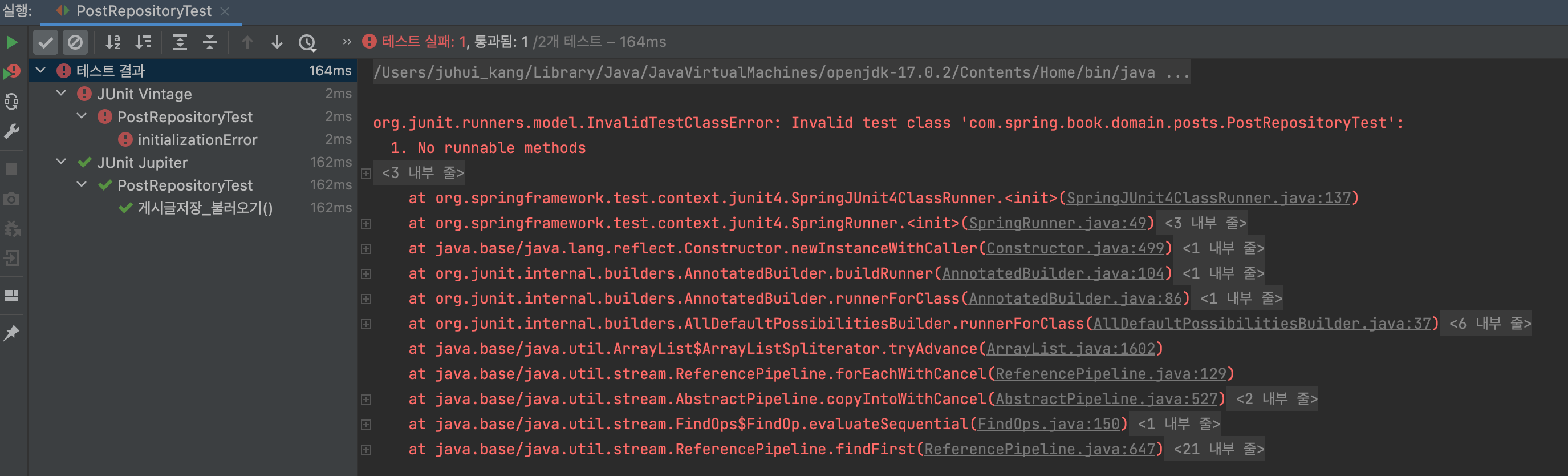The image size is (1568, 476).
Task: Open ArrayList.java:1602 link
Action: coord(1071,349)
